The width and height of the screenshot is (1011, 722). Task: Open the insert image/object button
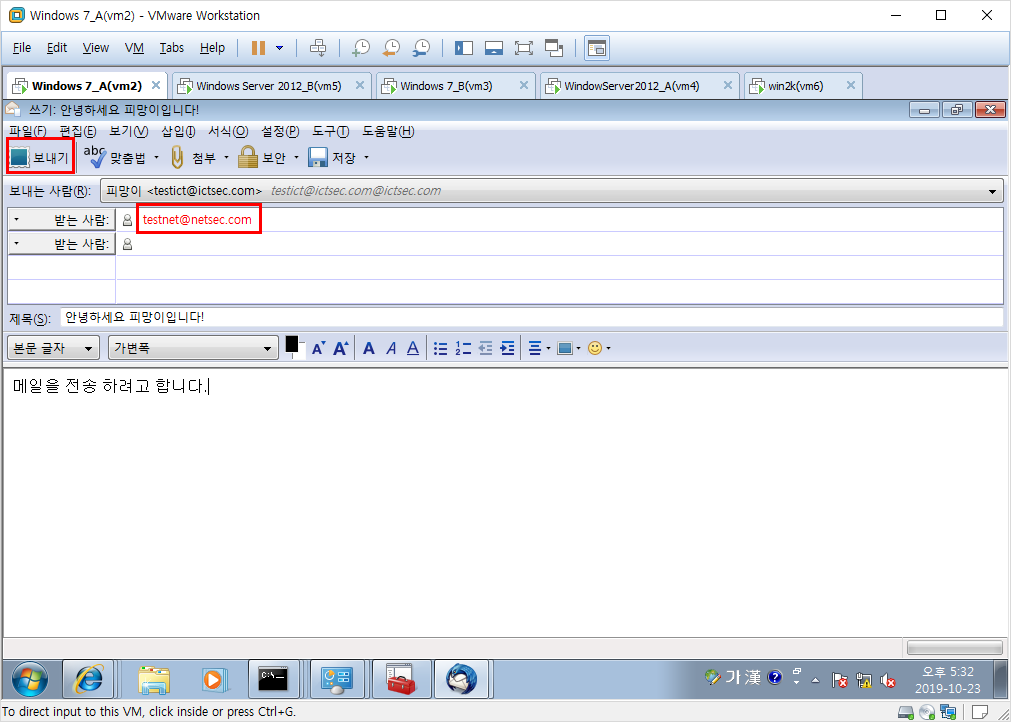point(569,348)
